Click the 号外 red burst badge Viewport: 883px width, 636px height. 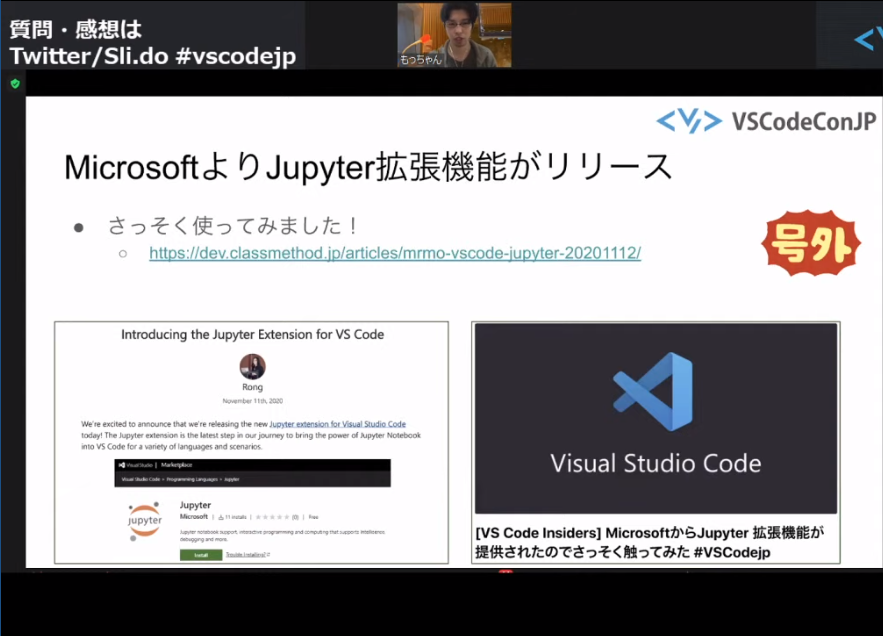pos(811,243)
